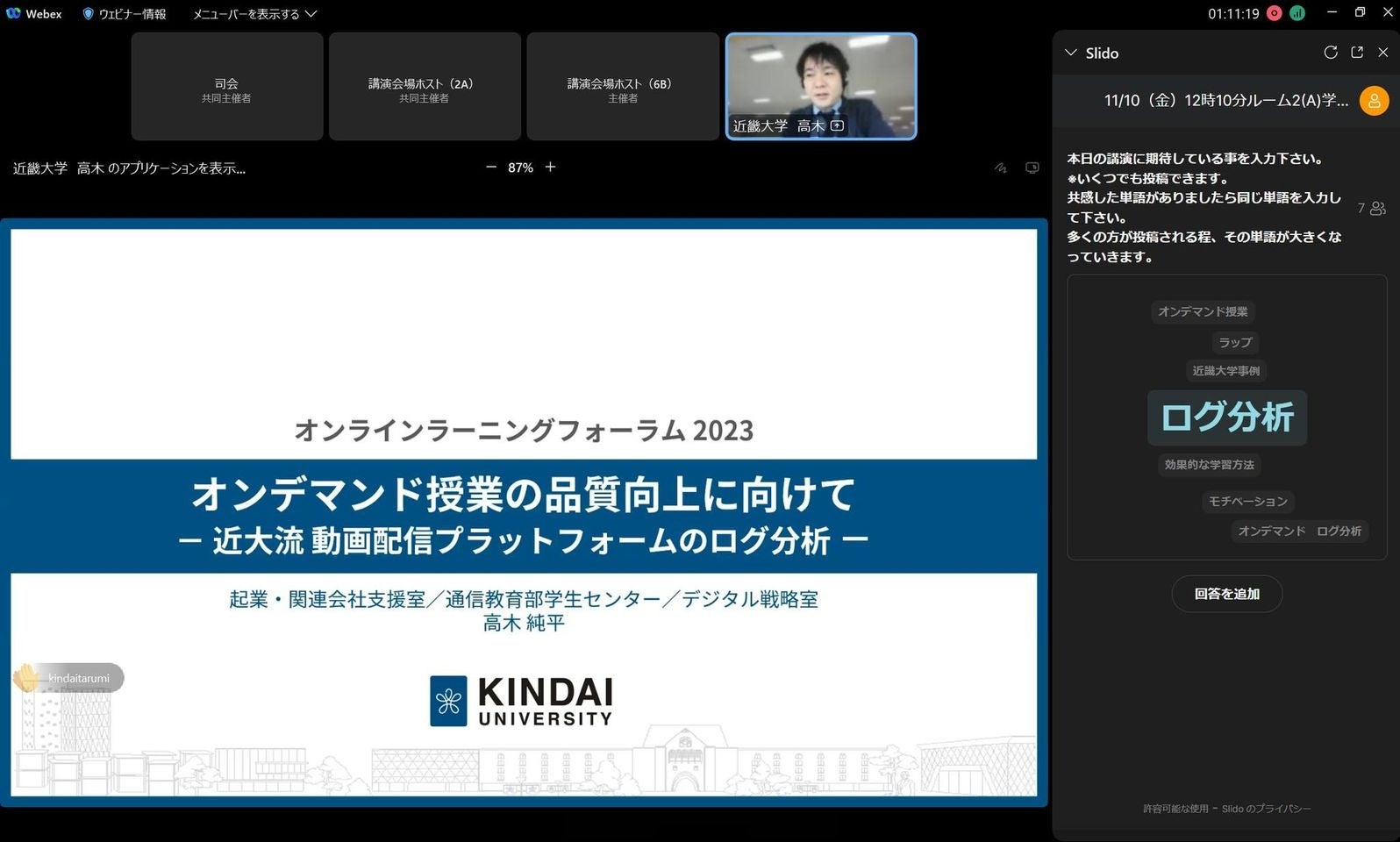Open the Slido のプライバシー link
This screenshot has height=842, width=1400.
(1267, 809)
